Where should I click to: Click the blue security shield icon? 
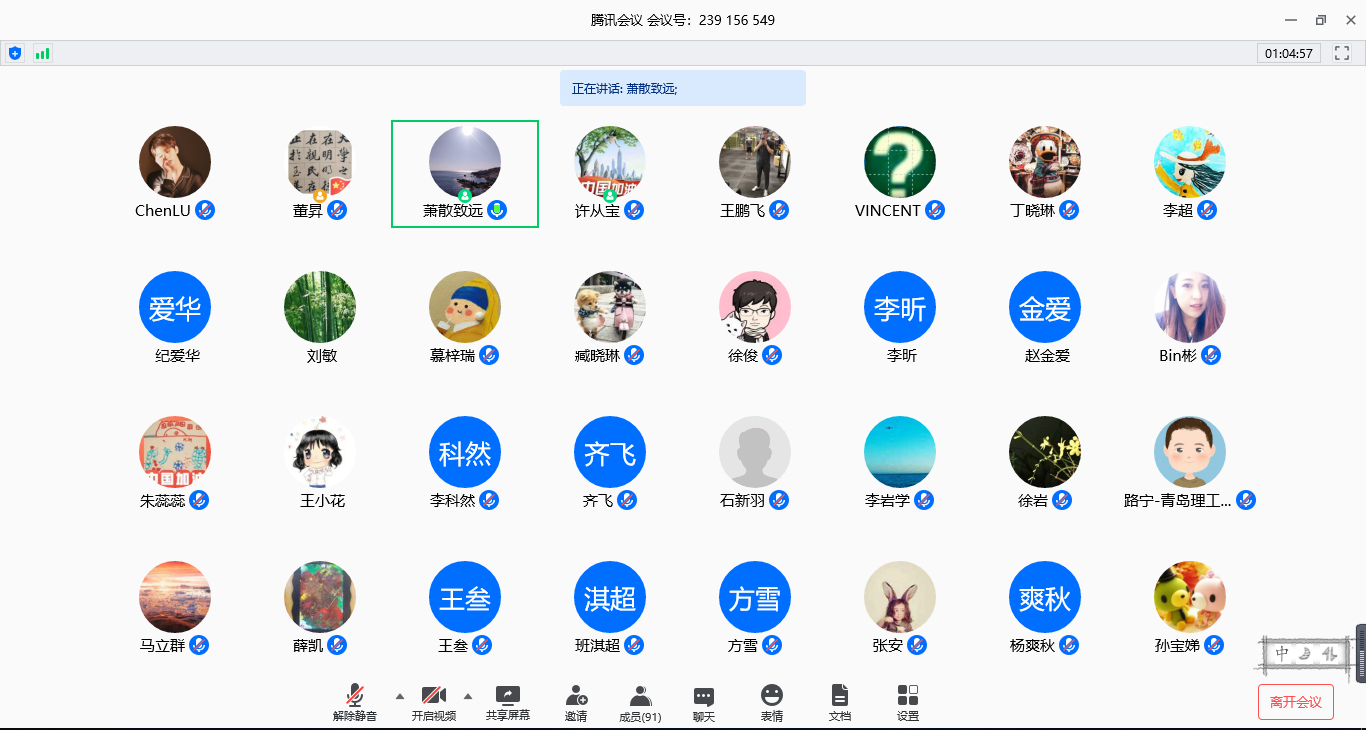[15, 53]
